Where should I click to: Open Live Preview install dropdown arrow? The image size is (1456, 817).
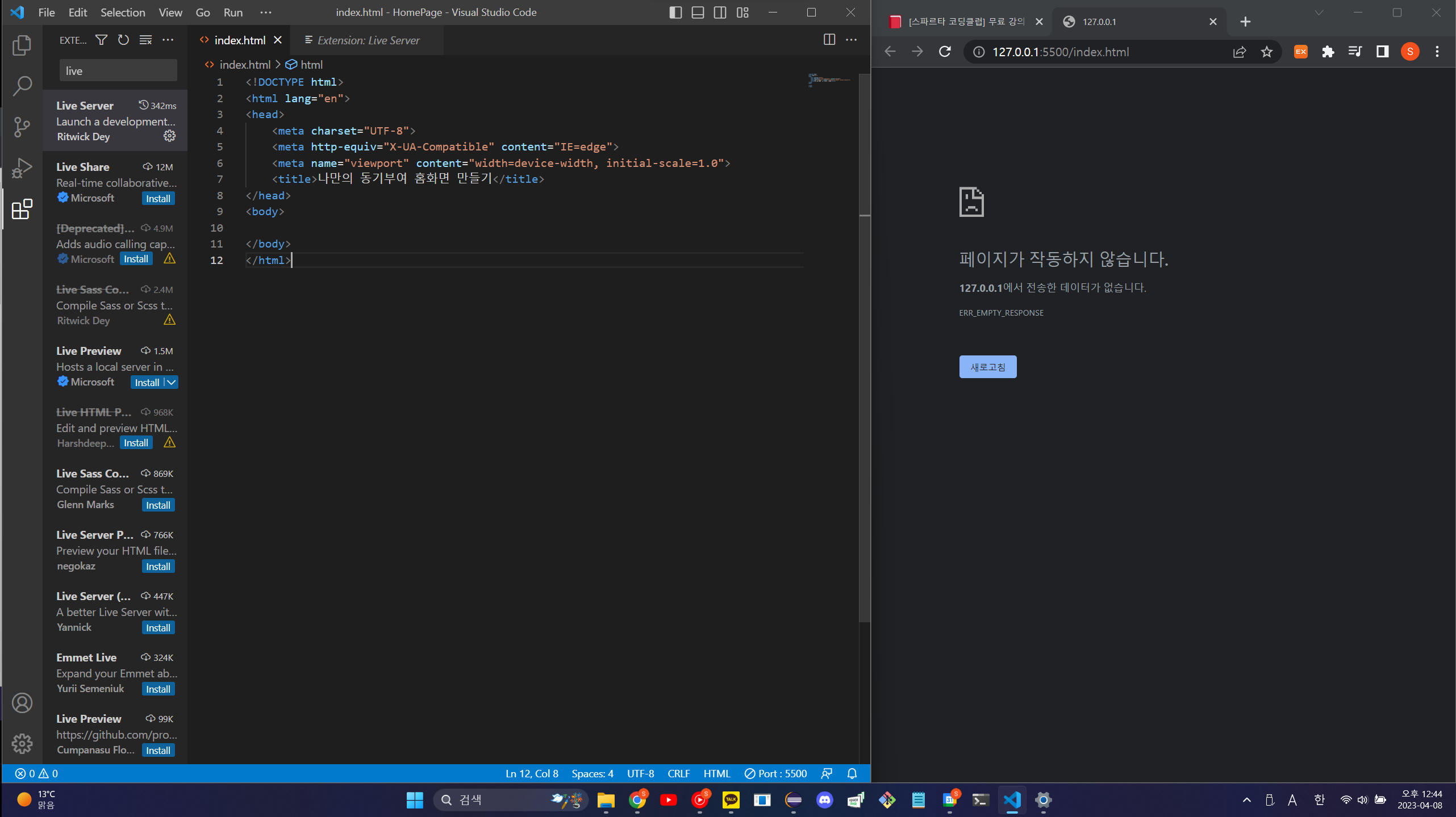(171, 383)
